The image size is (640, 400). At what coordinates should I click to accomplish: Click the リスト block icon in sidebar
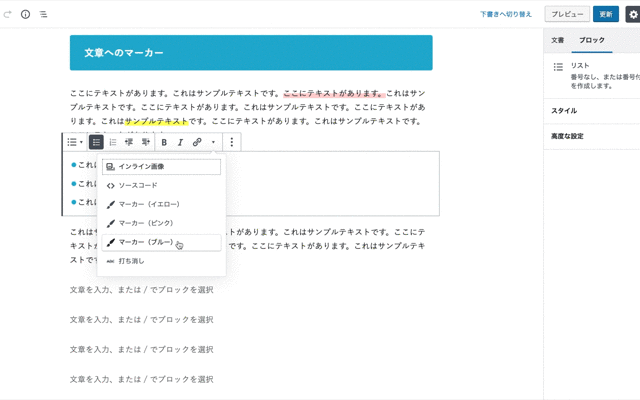[558, 67]
